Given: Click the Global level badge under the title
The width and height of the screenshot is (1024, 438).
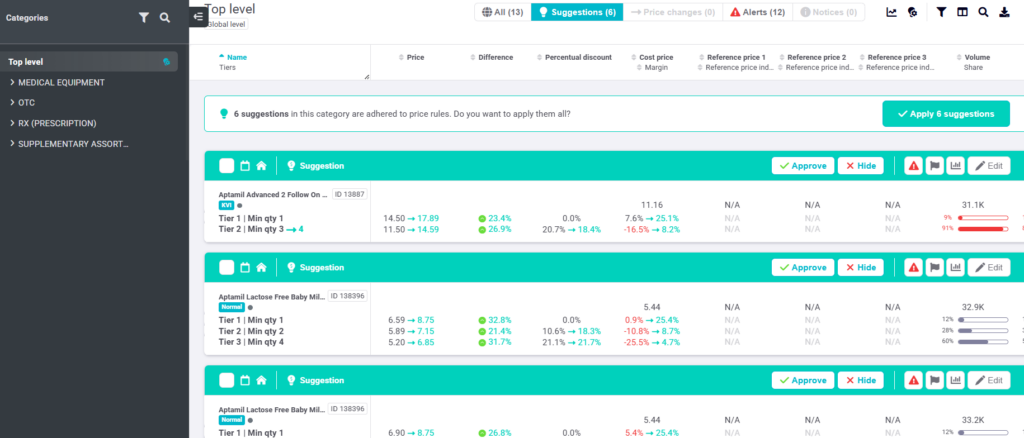Looking at the screenshot, I should [x=226, y=23].
